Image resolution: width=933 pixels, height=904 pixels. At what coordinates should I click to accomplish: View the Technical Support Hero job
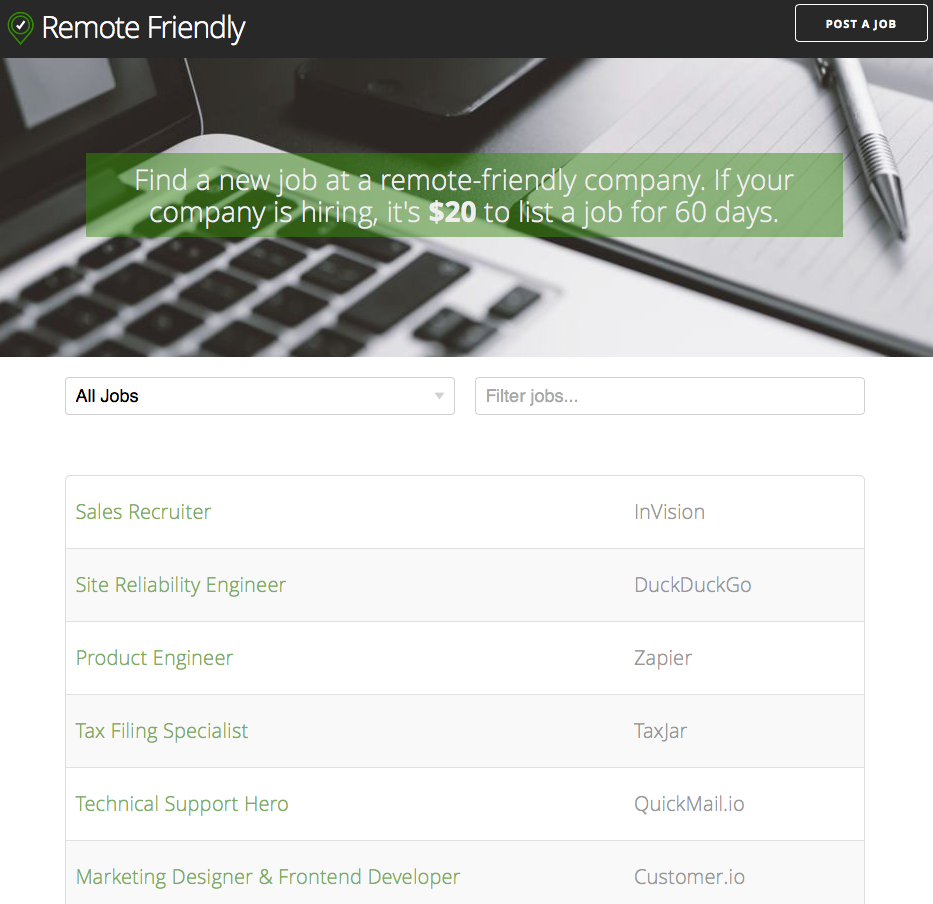[x=181, y=804]
